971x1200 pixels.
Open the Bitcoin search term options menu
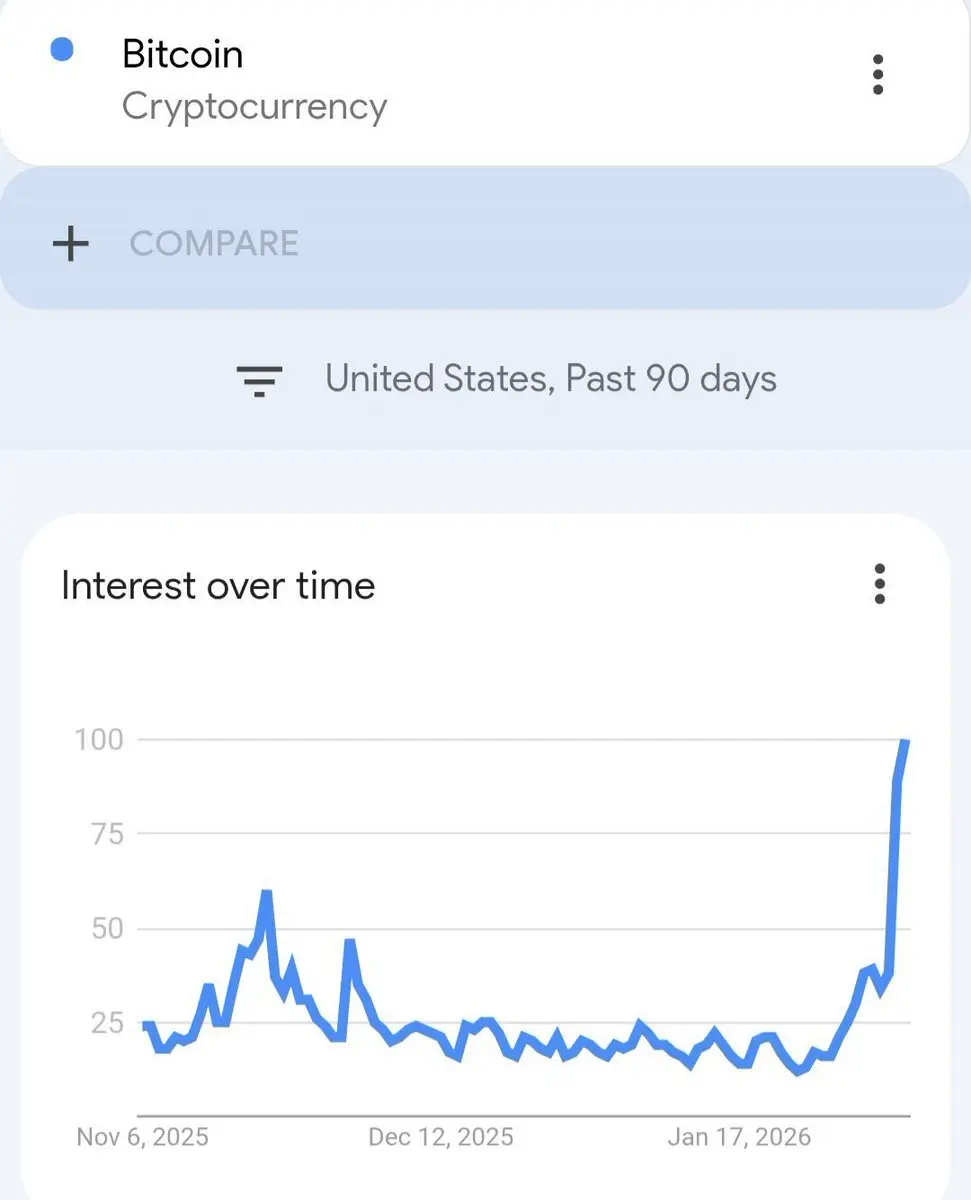[x=877, y=75]
